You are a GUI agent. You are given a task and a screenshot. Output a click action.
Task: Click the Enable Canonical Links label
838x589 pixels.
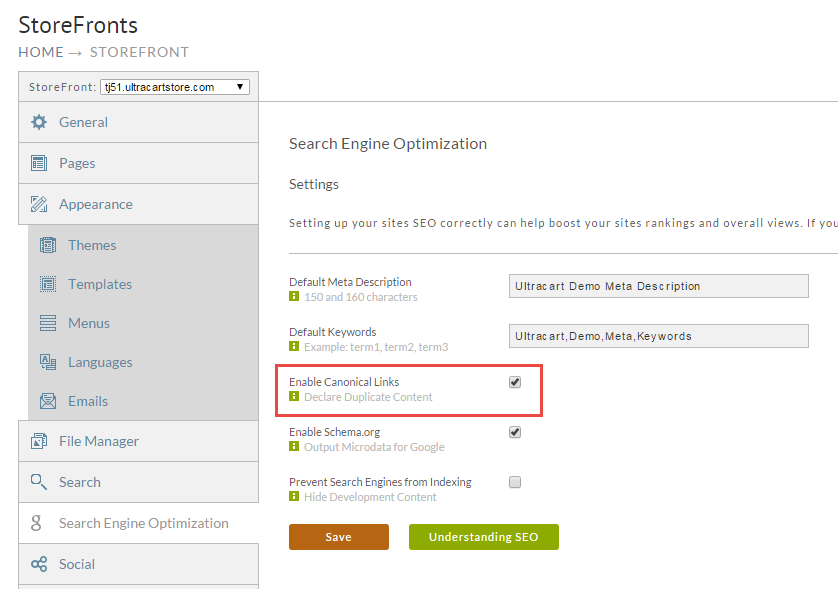click(344, 382)
